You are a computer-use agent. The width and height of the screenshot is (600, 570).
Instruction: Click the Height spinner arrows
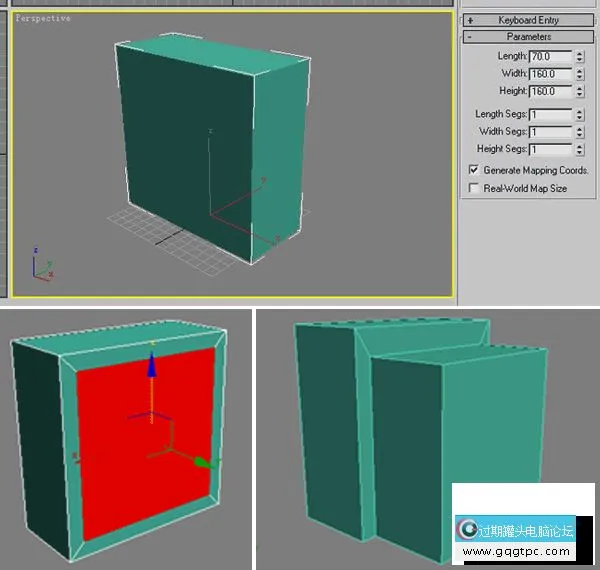tap(580, 91)
